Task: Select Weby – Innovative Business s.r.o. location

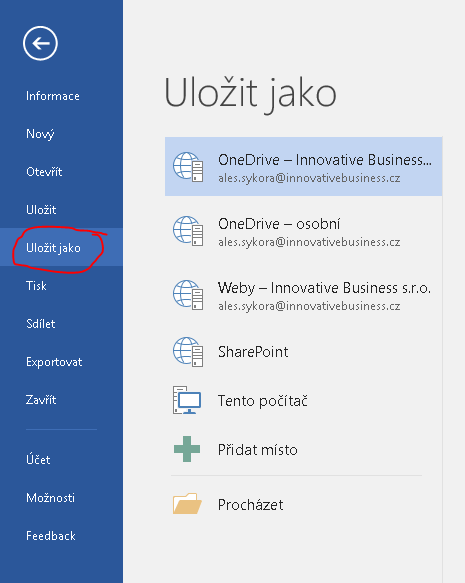Action: (x=324, y=288)
